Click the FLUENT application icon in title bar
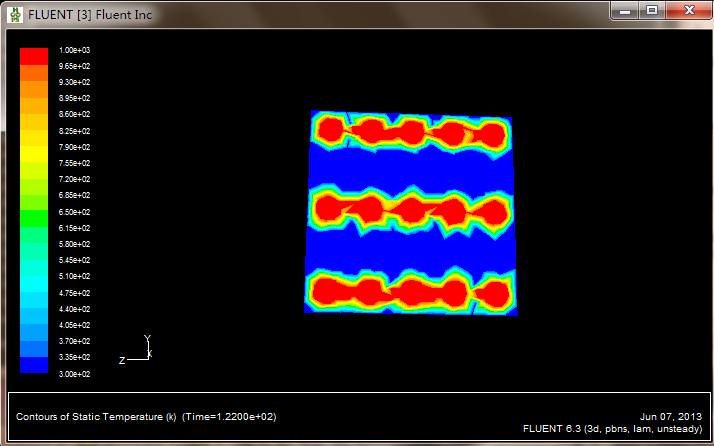This screenshot has height=446, width=714. coord(14,14)
